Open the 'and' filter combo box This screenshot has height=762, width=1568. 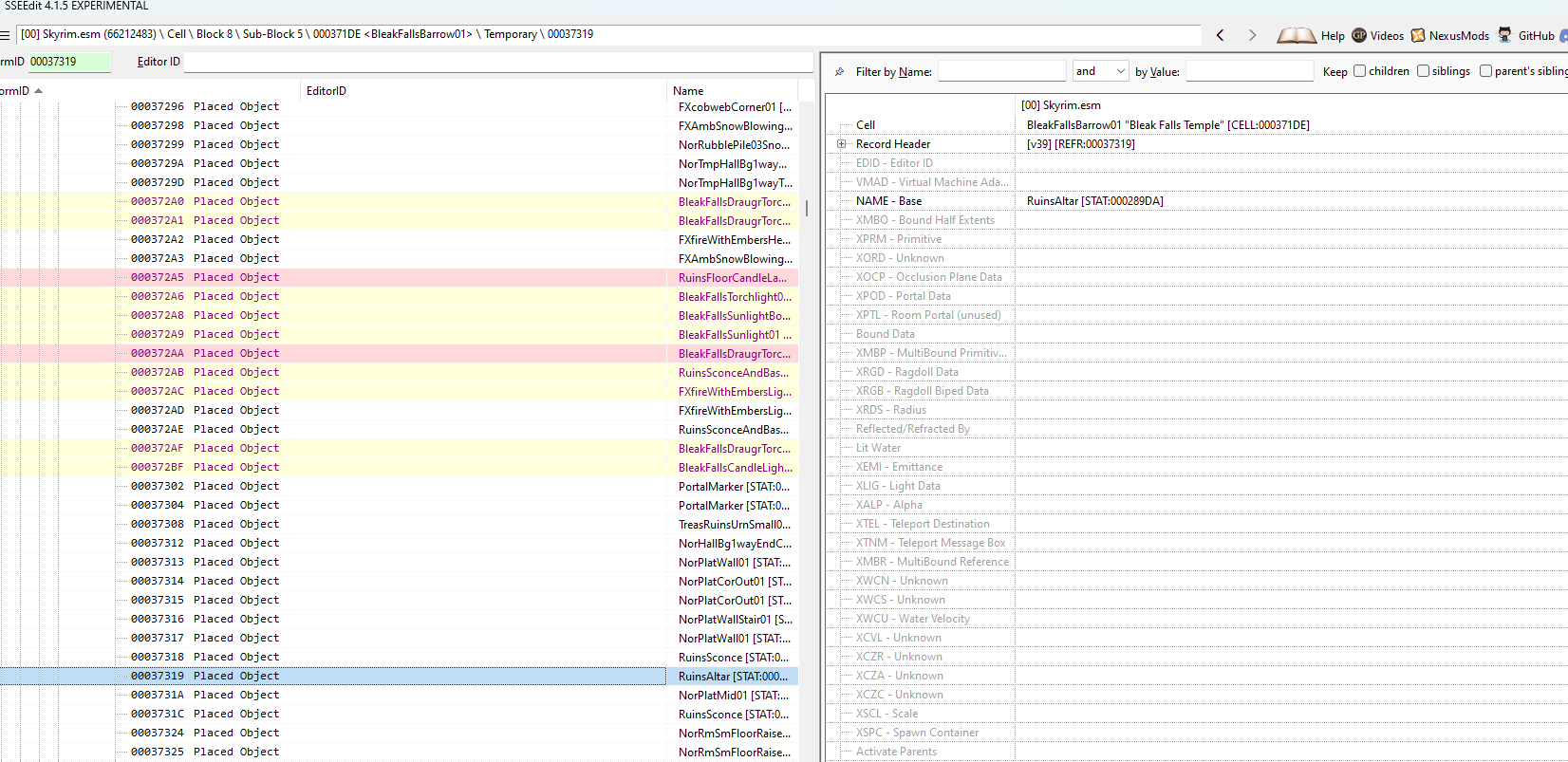point(1100,71)
